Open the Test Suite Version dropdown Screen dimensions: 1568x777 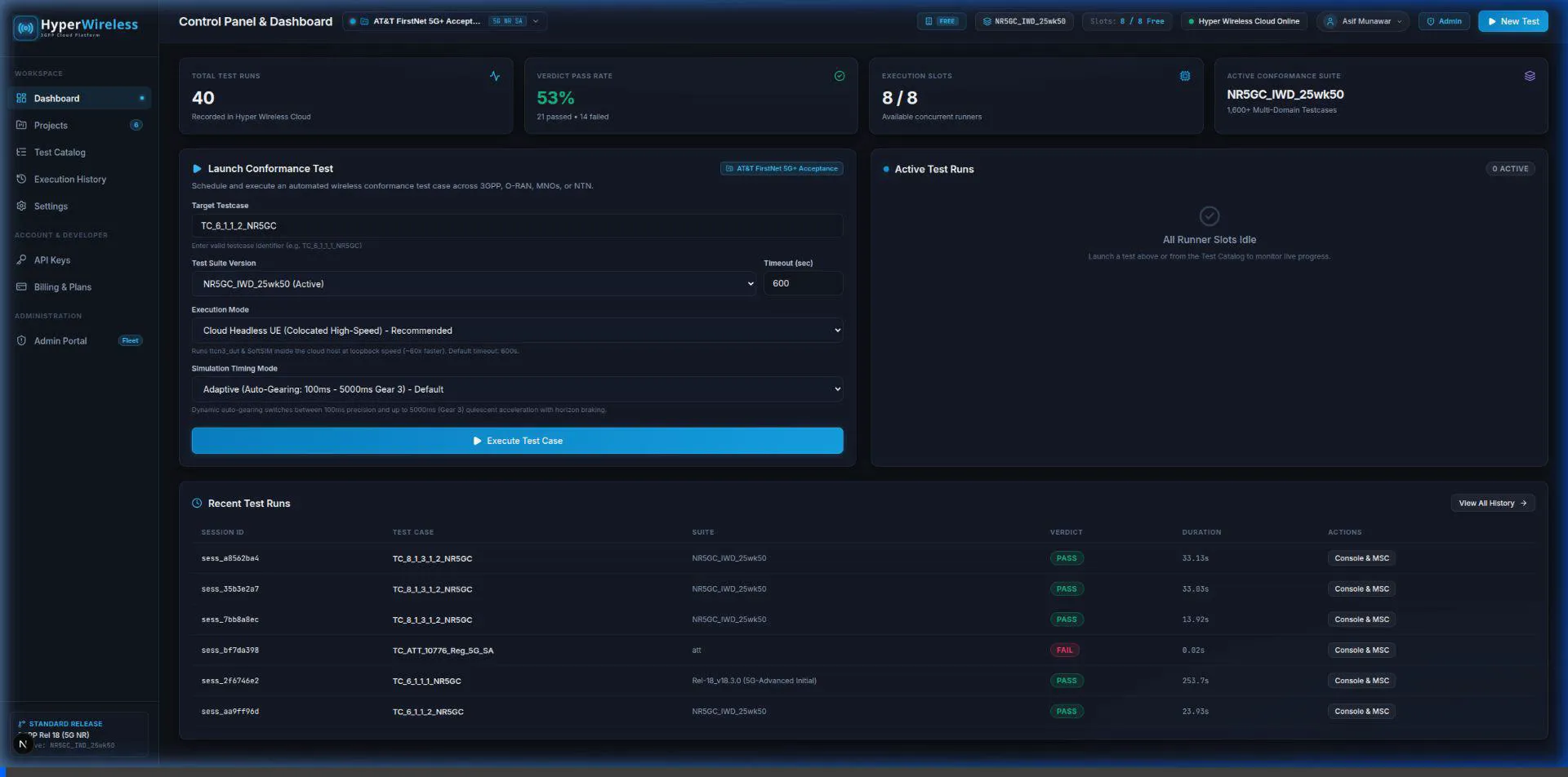(474, 283)
